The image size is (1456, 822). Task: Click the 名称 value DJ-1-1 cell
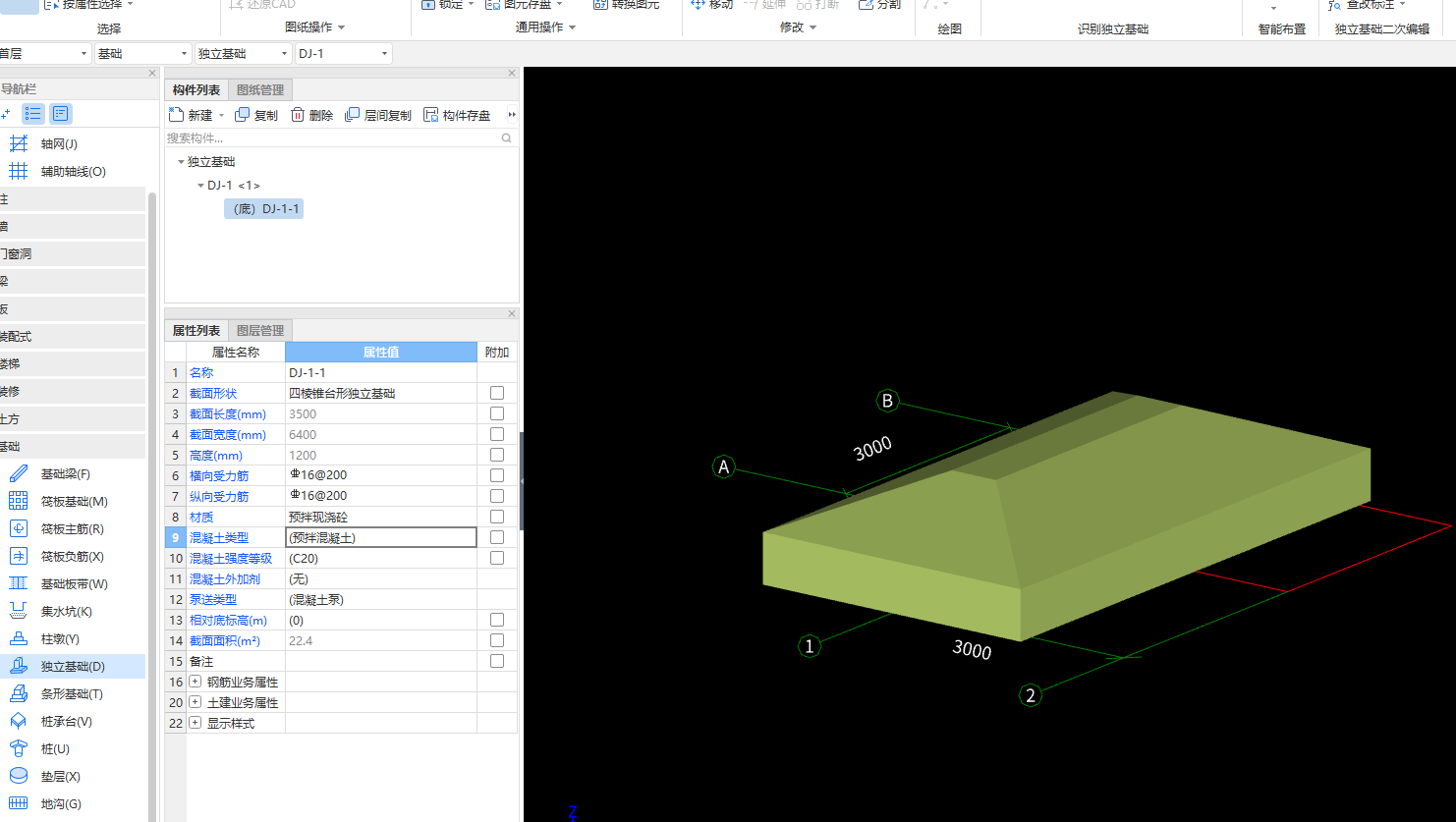(381, 372)
